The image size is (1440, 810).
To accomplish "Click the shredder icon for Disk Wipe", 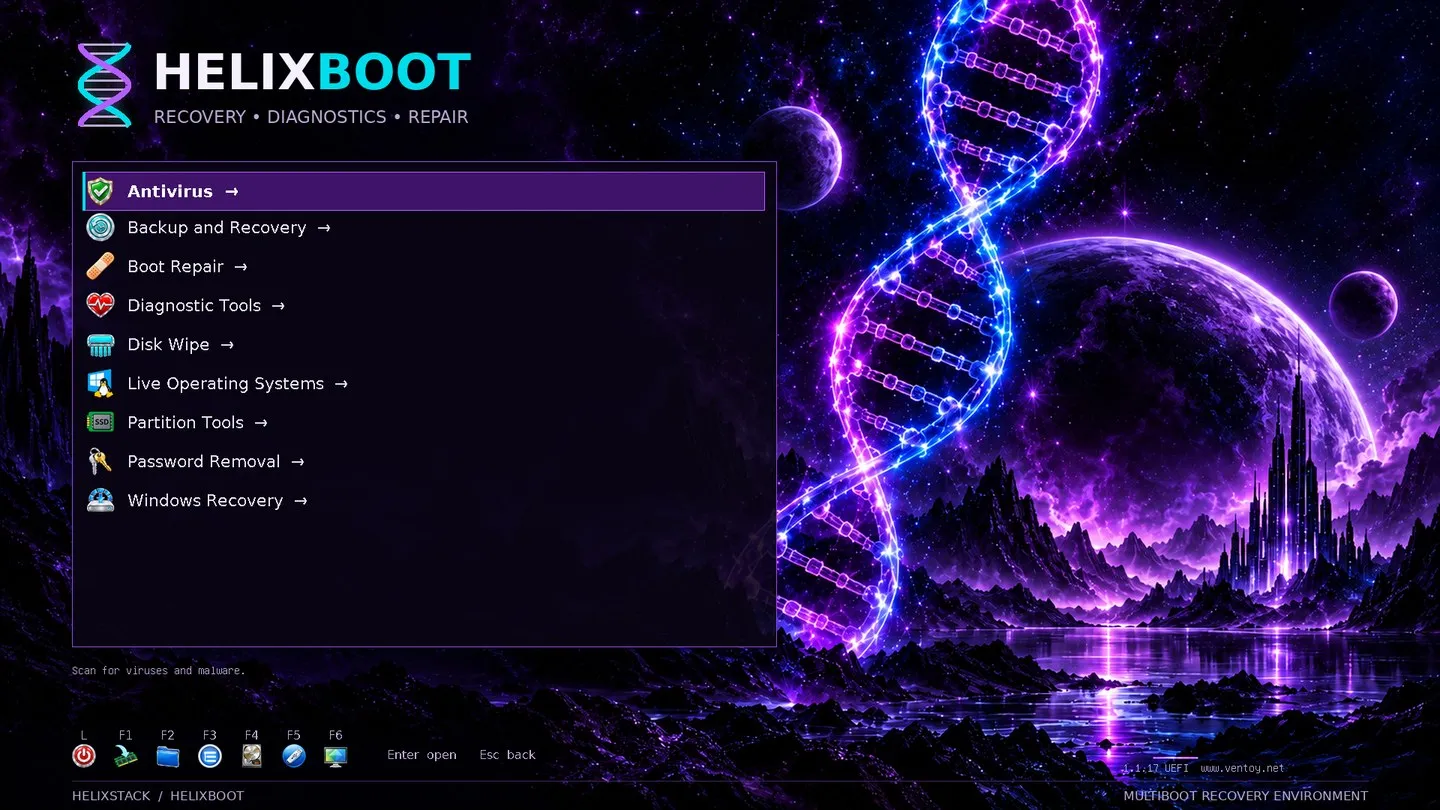I will point(100,345).
